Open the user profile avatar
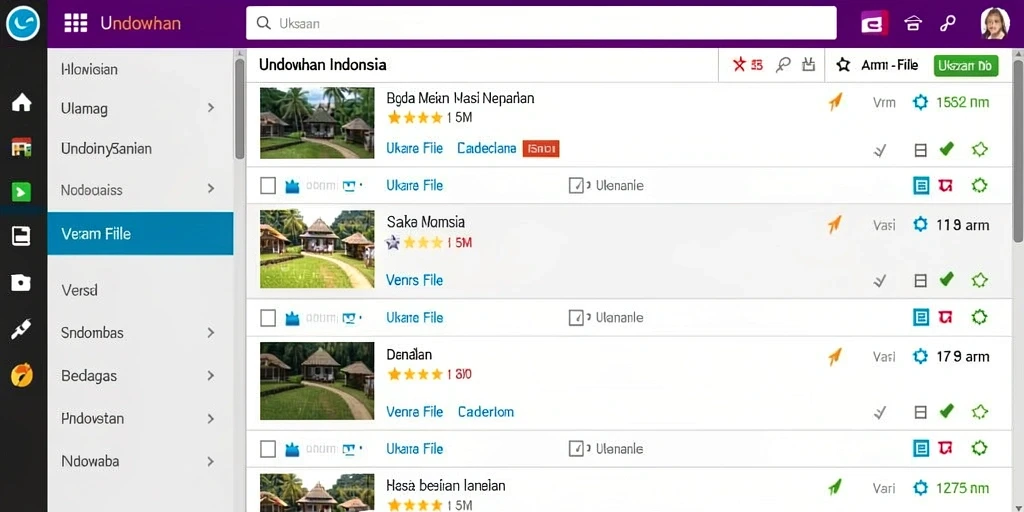Screen dimensions: 1024x512 coord(995,24)
